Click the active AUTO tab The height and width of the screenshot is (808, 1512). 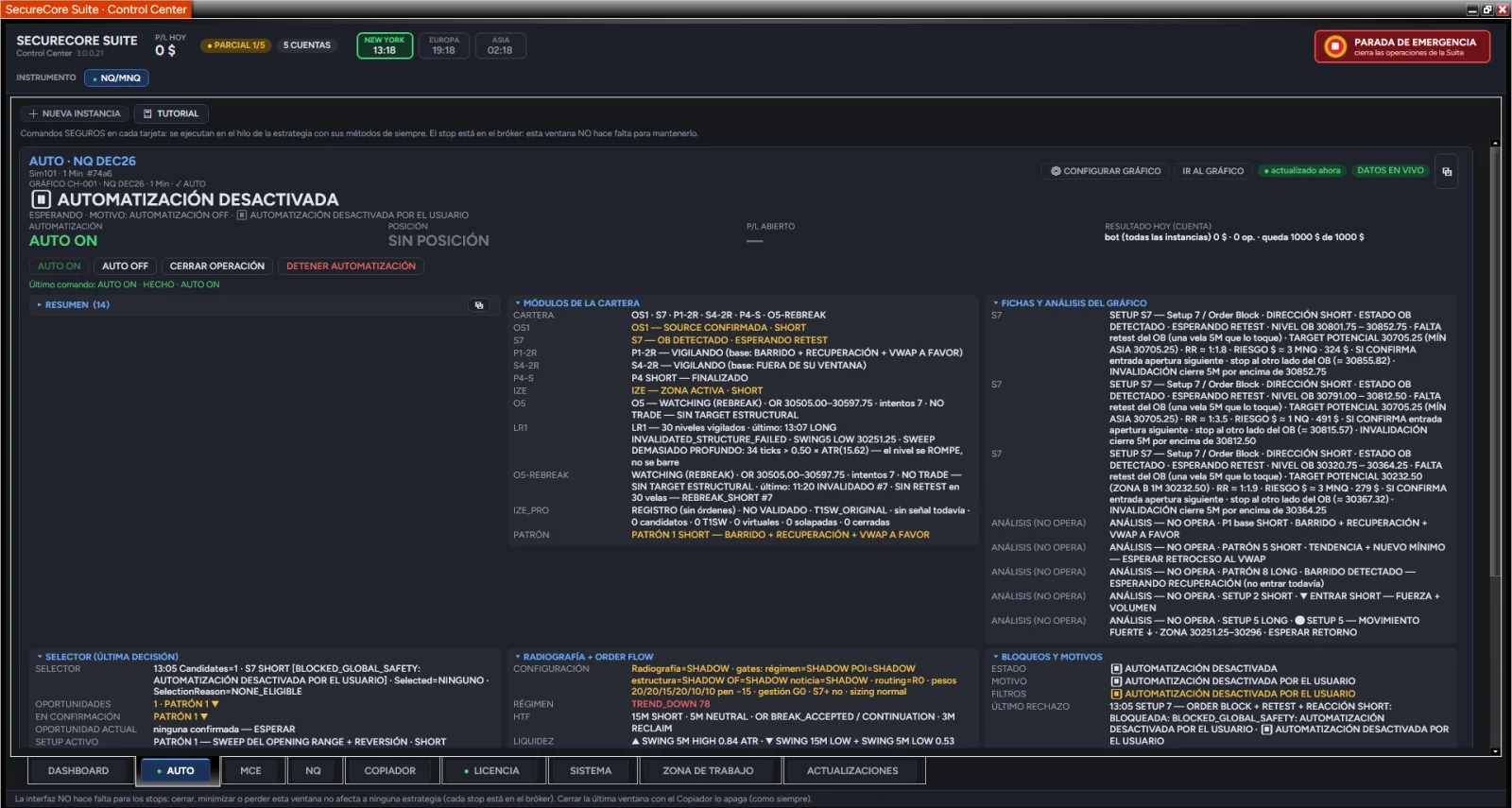point(176,771)
